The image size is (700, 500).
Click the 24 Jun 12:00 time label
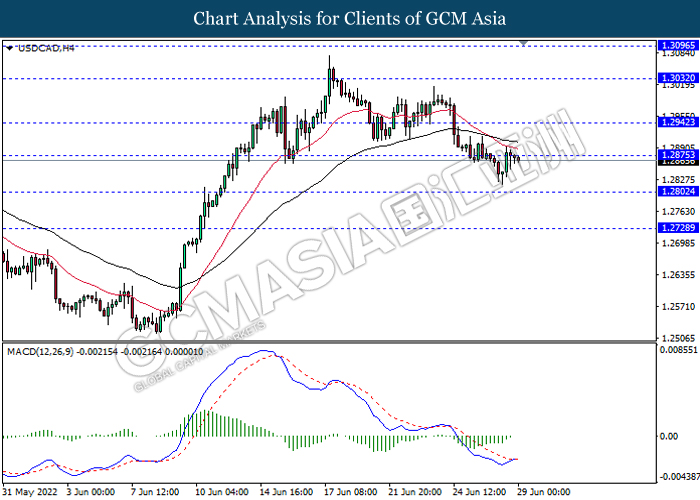479,492
